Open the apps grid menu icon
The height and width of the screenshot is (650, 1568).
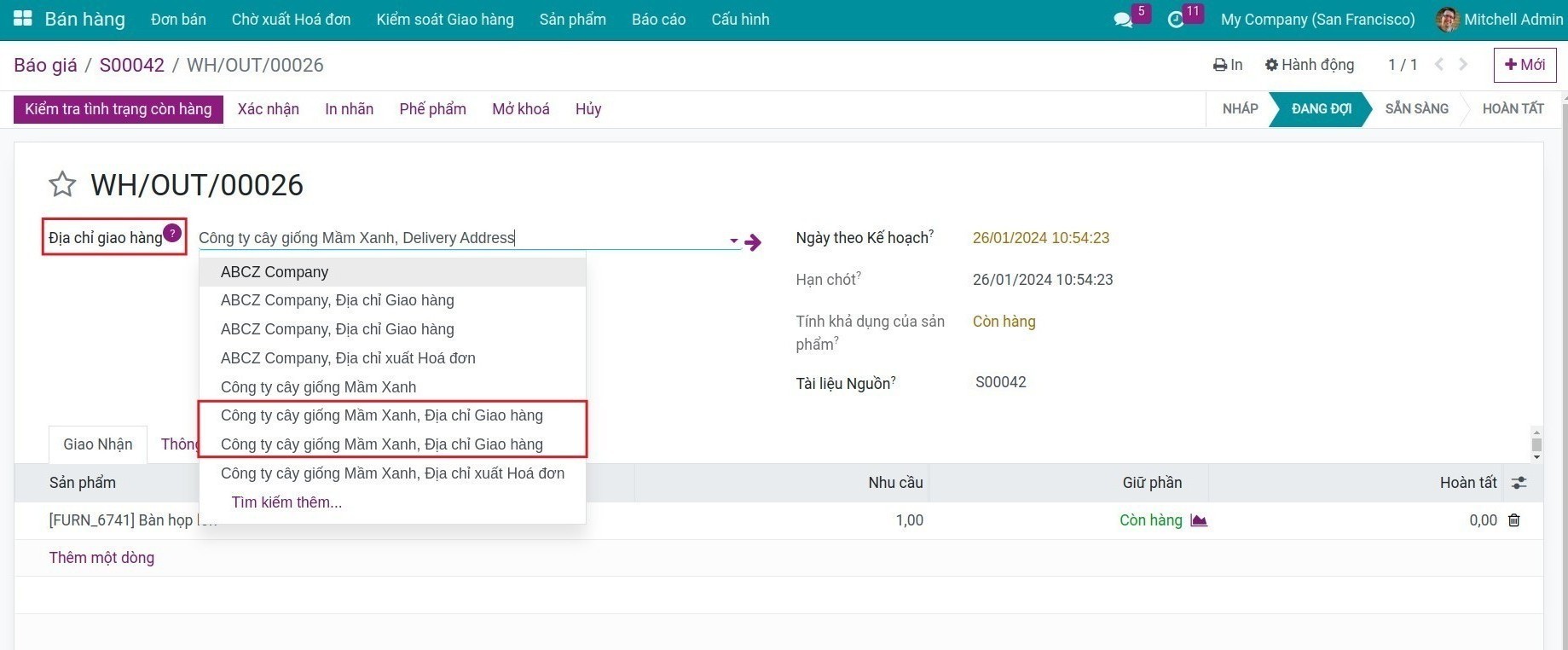click(23, 19)
